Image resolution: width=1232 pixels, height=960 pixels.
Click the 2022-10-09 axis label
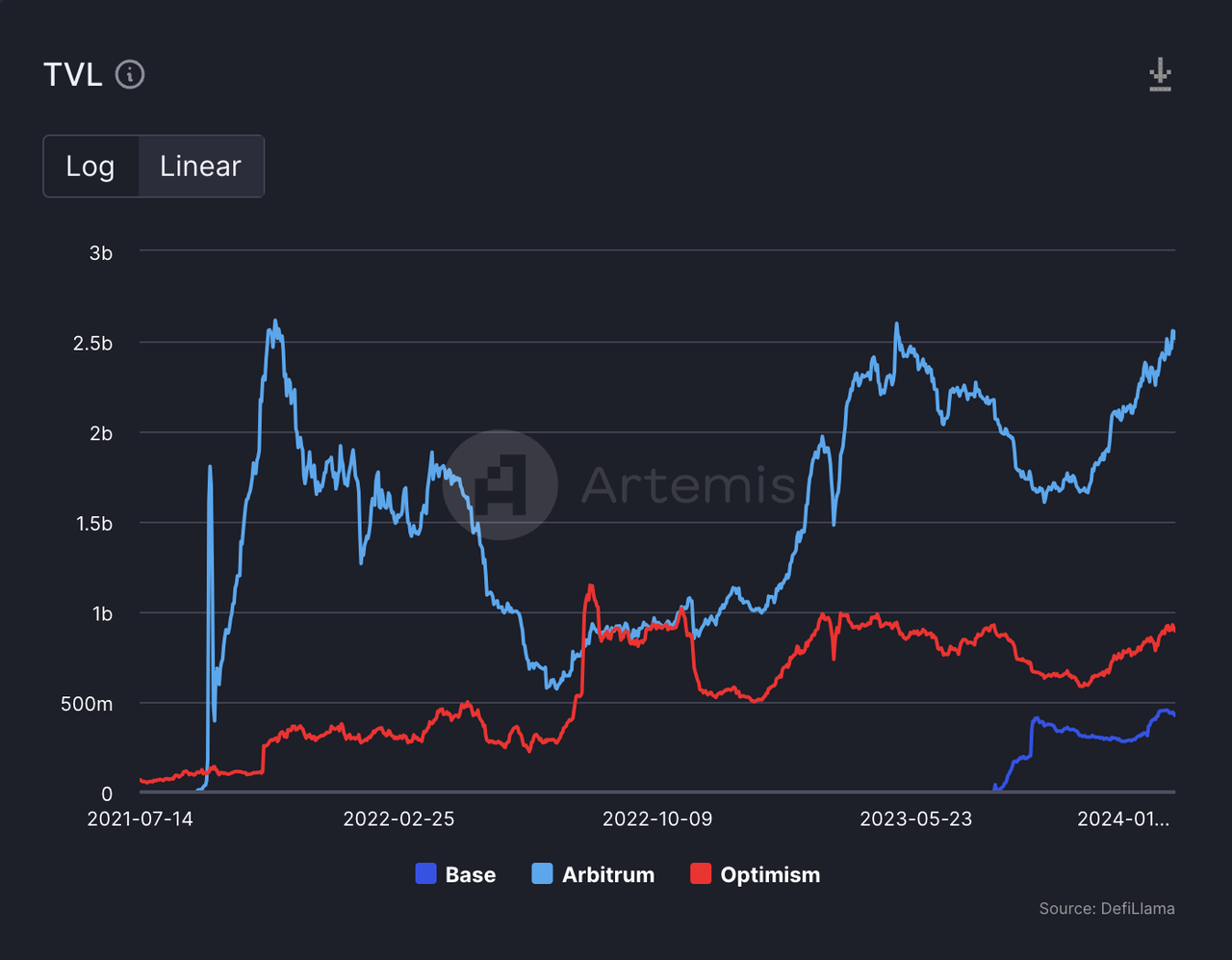point(657,818)
